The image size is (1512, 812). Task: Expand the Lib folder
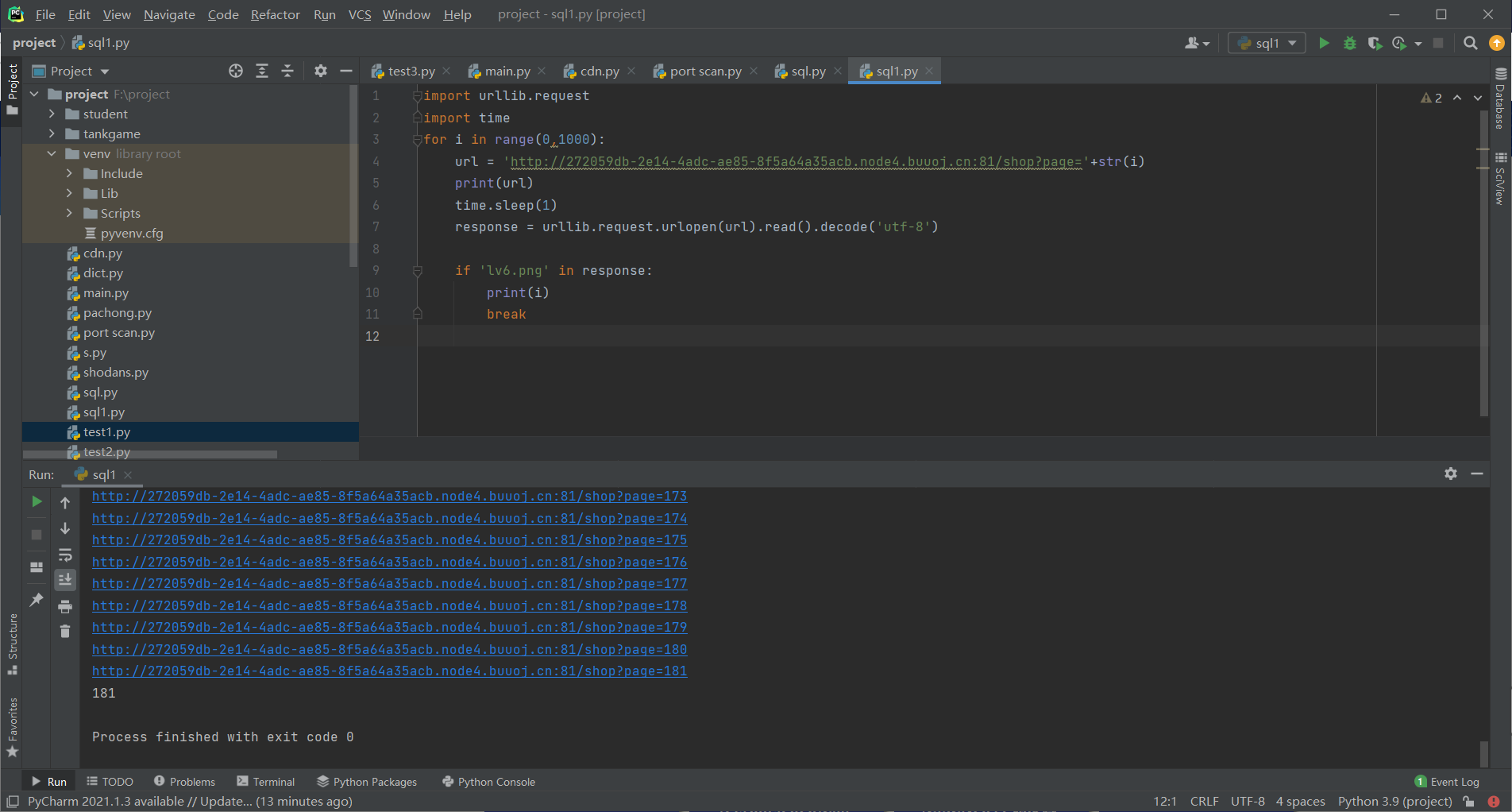click(70, 193)
